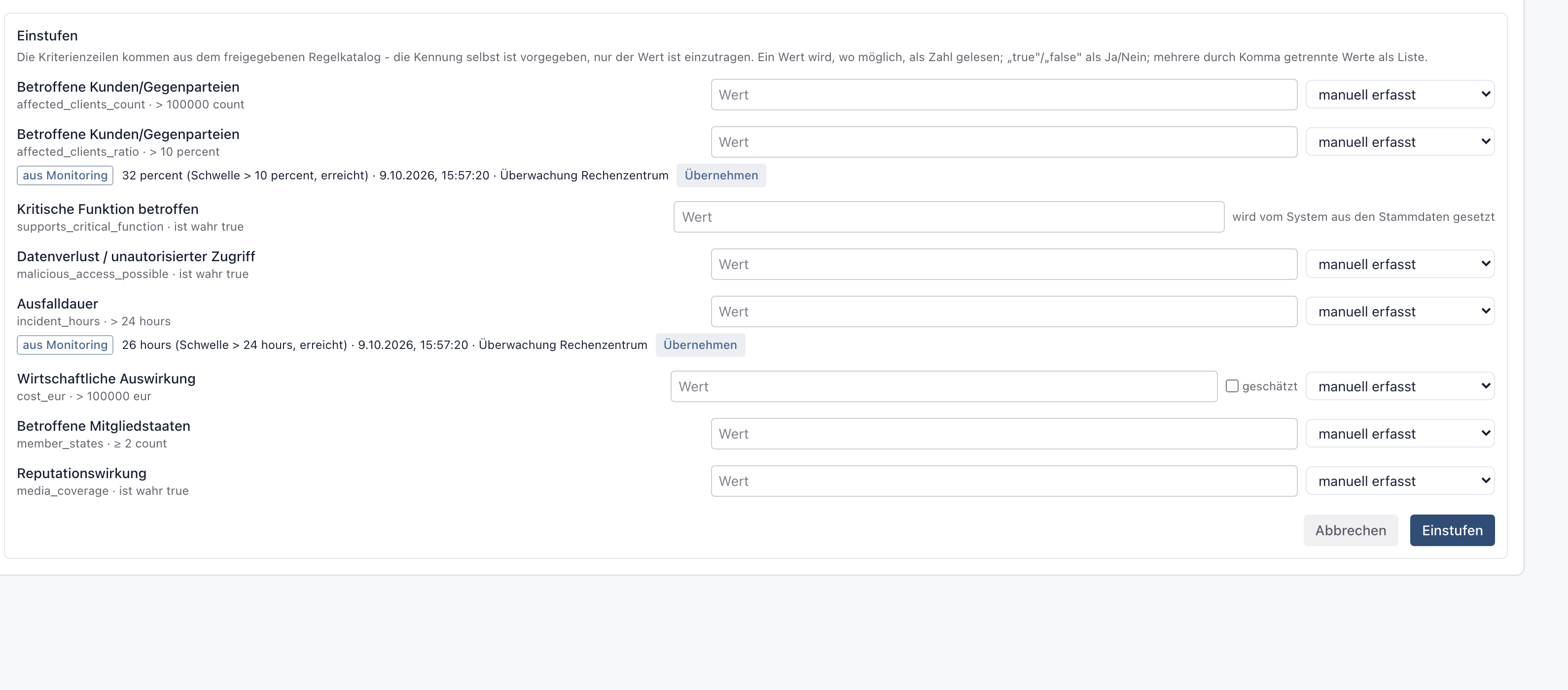The image size is (1568, 690).
Task: Click the Einstufen submit button
Action: click(x=1452, y=531)
